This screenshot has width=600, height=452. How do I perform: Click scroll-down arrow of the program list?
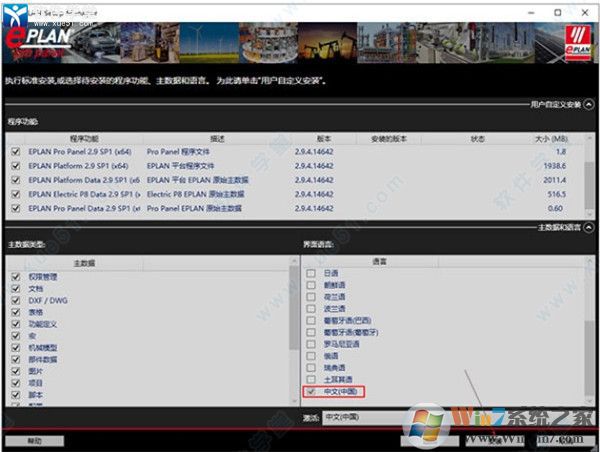[x=590, y=214]
